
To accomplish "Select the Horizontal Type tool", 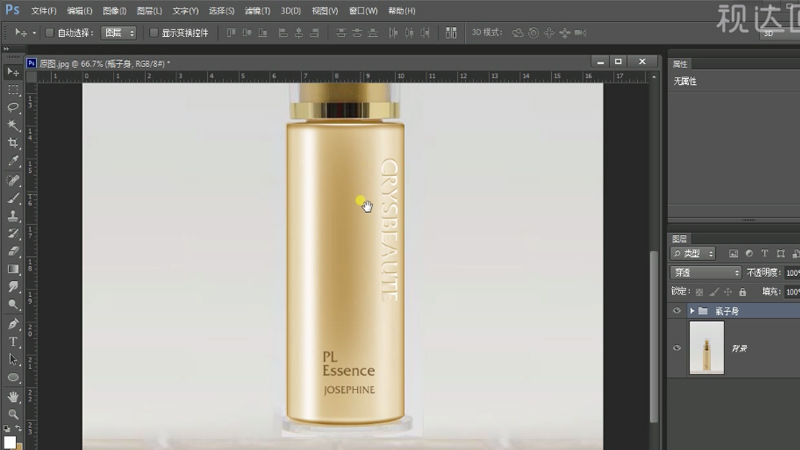I will tap(13, 342).
